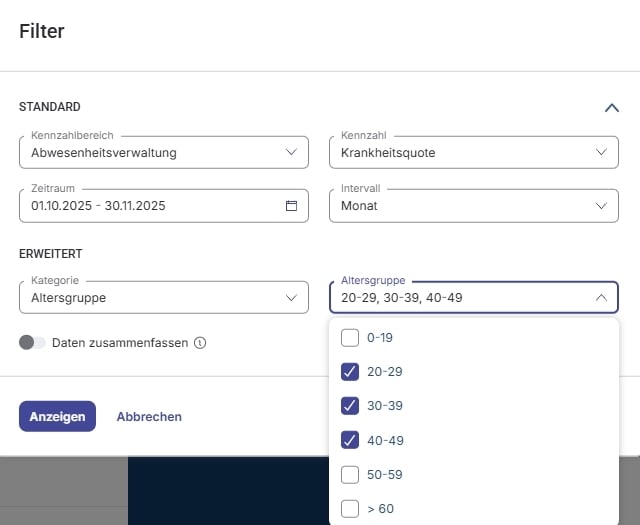Uncheck the 20-29 age group checkbox

pos(350,372)
